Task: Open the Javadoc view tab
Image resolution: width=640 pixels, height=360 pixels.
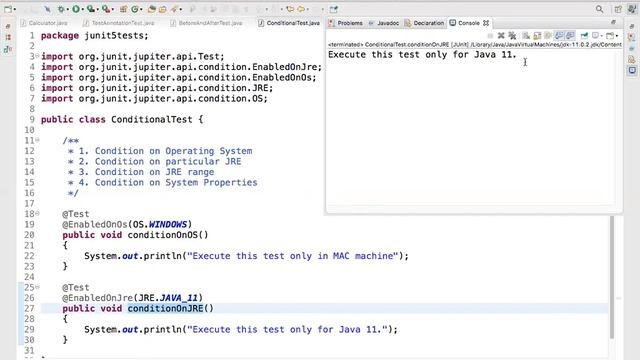Action: [384, 23]
